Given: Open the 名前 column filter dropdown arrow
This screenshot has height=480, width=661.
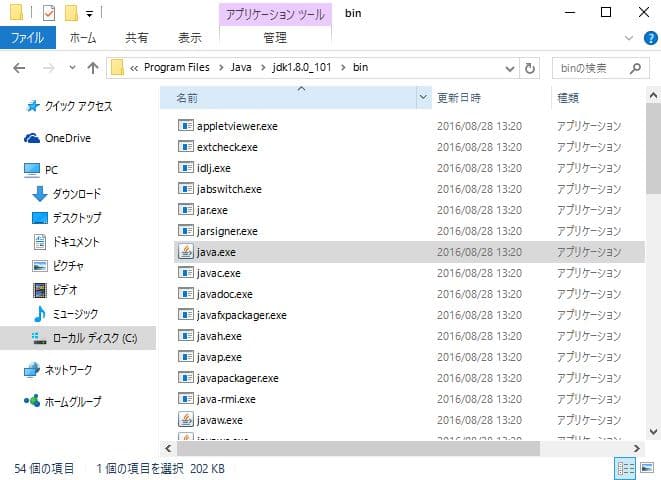Looking at the screenshot, I should (423, 98).
